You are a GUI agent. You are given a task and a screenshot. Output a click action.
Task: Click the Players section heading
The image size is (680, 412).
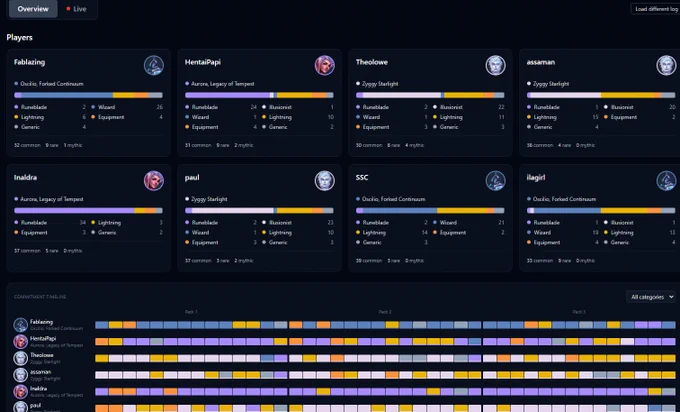pyautogui.click(x=20, y=37)
